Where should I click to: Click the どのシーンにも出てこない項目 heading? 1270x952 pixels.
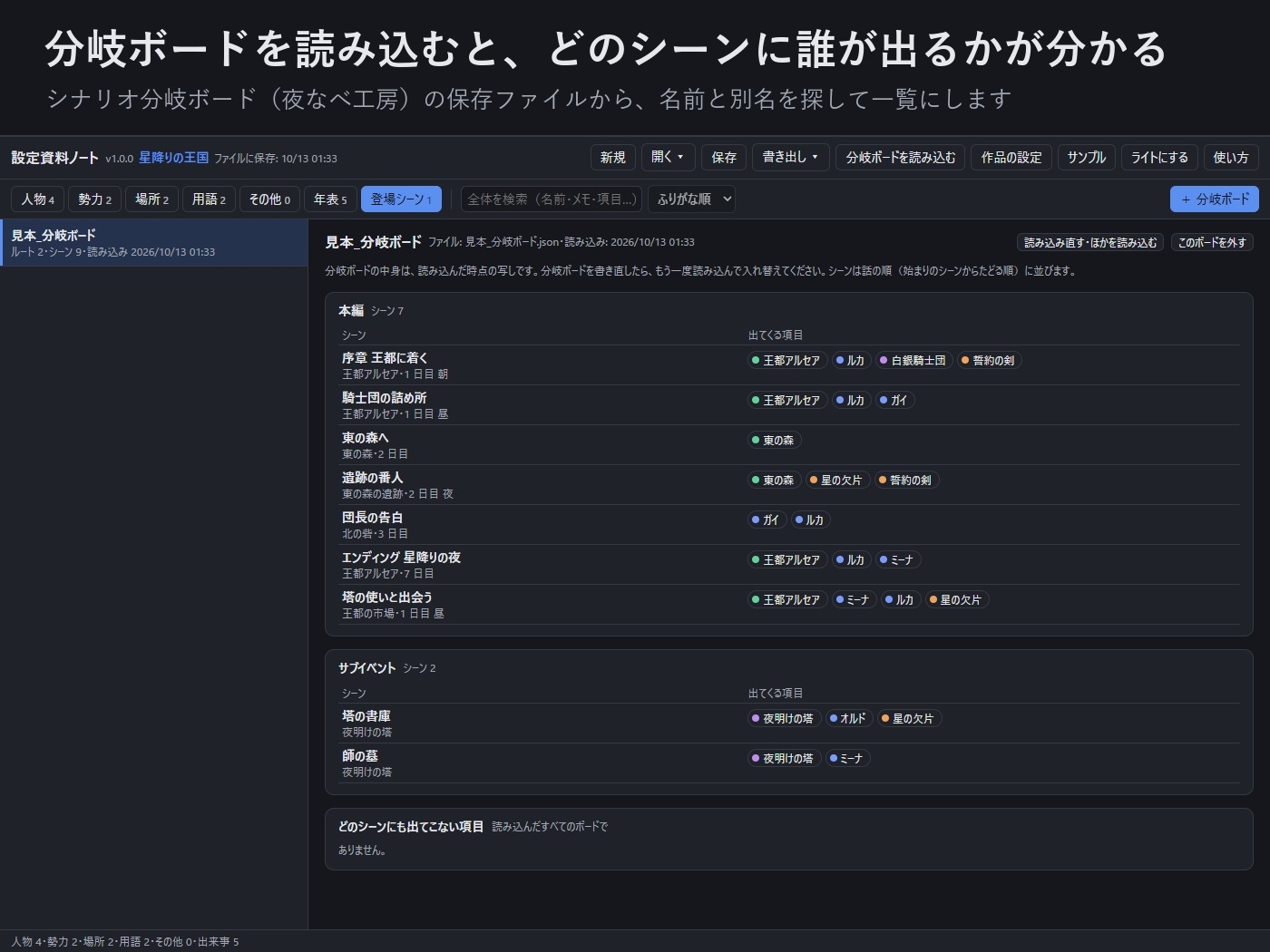tap(411, 827)
